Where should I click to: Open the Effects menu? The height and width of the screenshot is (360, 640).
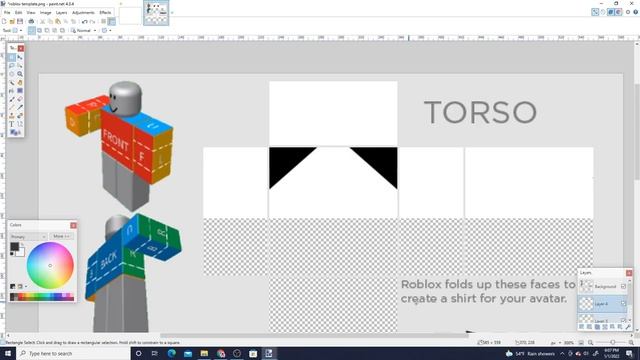(105, 13)
